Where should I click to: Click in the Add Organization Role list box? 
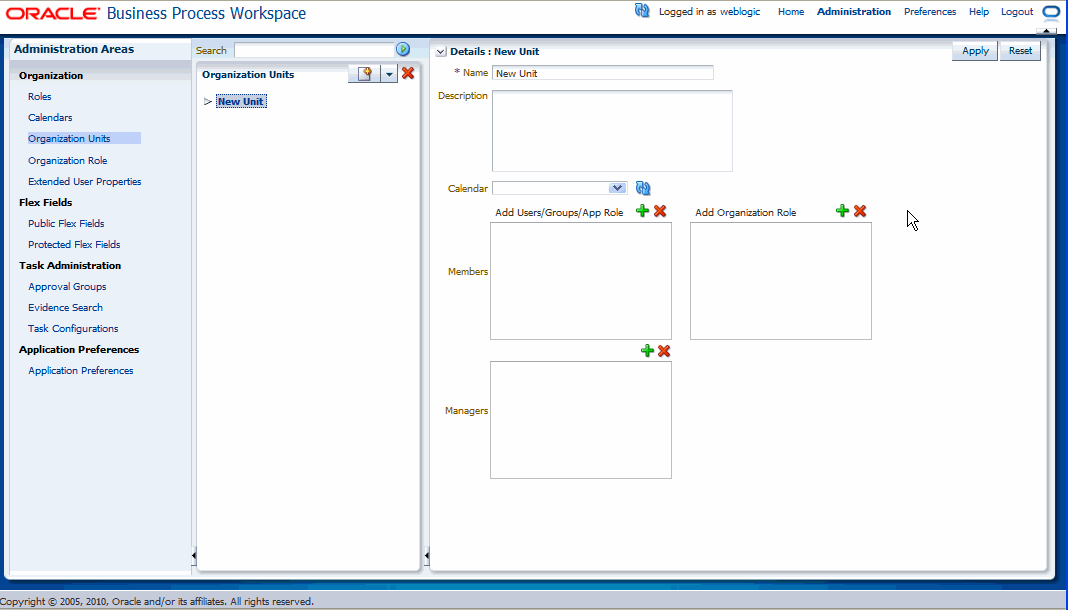pos(781,281)
